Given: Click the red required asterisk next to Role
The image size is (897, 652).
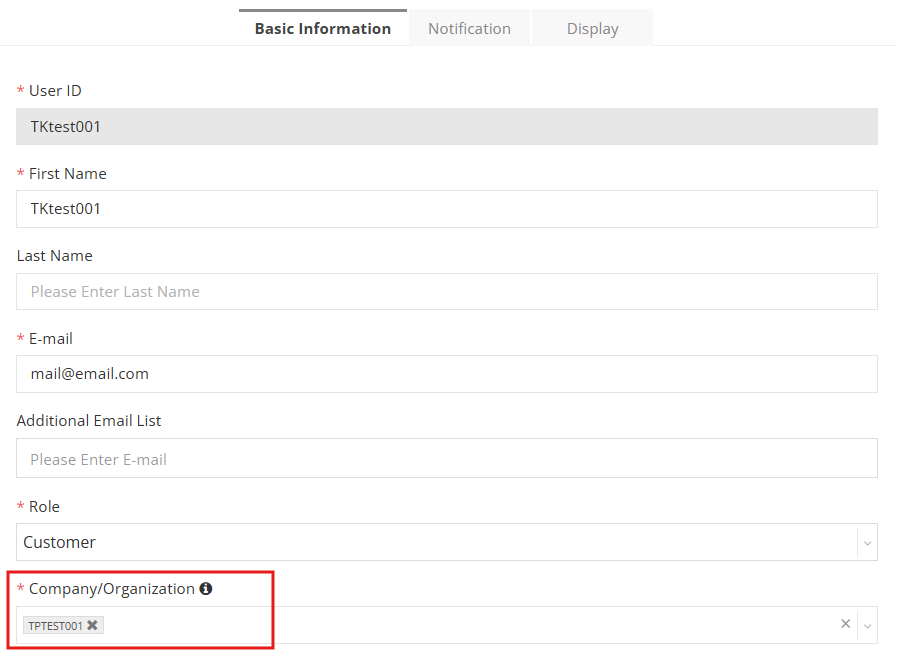Looking at the screenshot, I should click(x=19, y=506).
